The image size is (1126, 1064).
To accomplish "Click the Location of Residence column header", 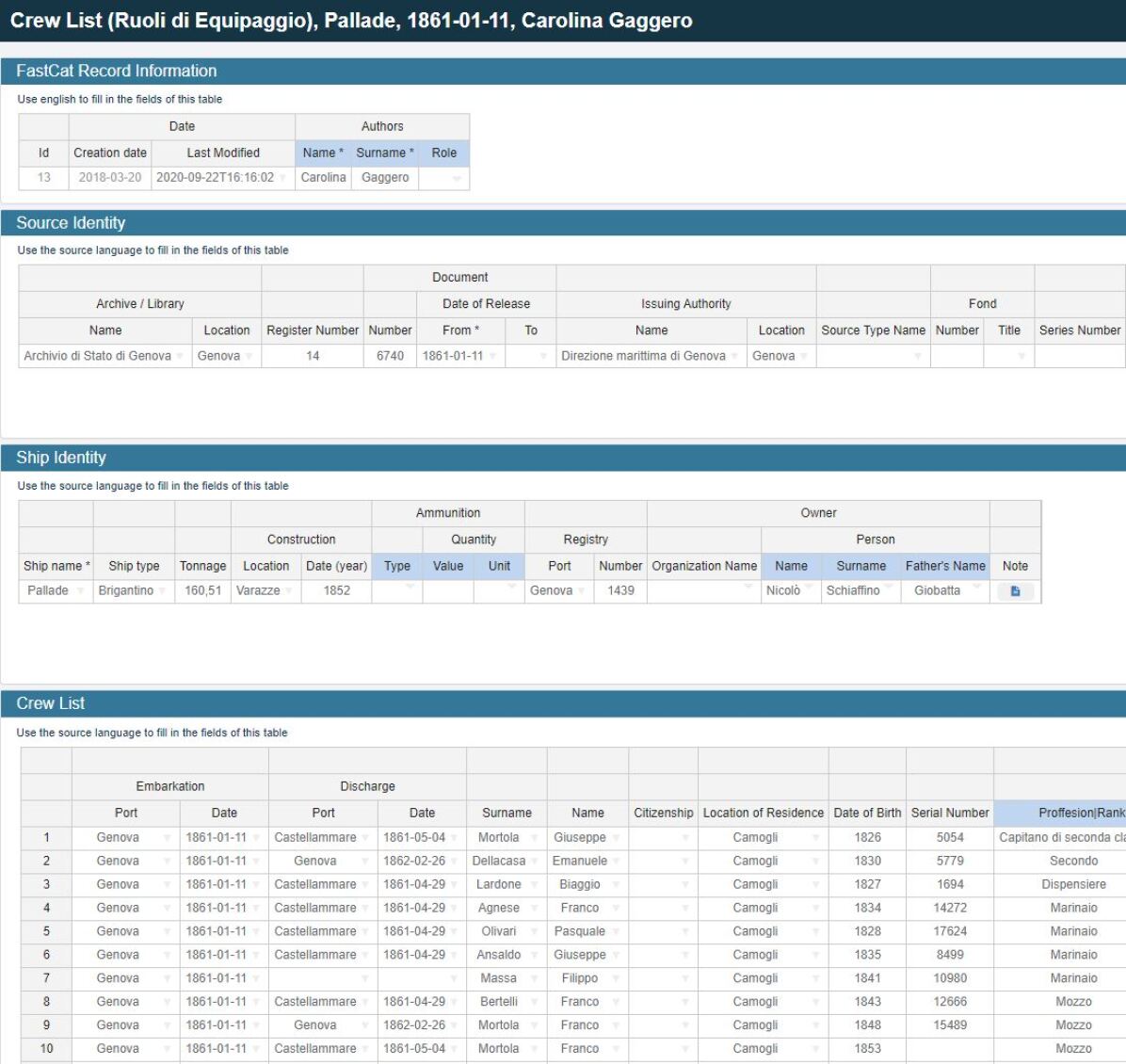I will click(x=763, y=813).
